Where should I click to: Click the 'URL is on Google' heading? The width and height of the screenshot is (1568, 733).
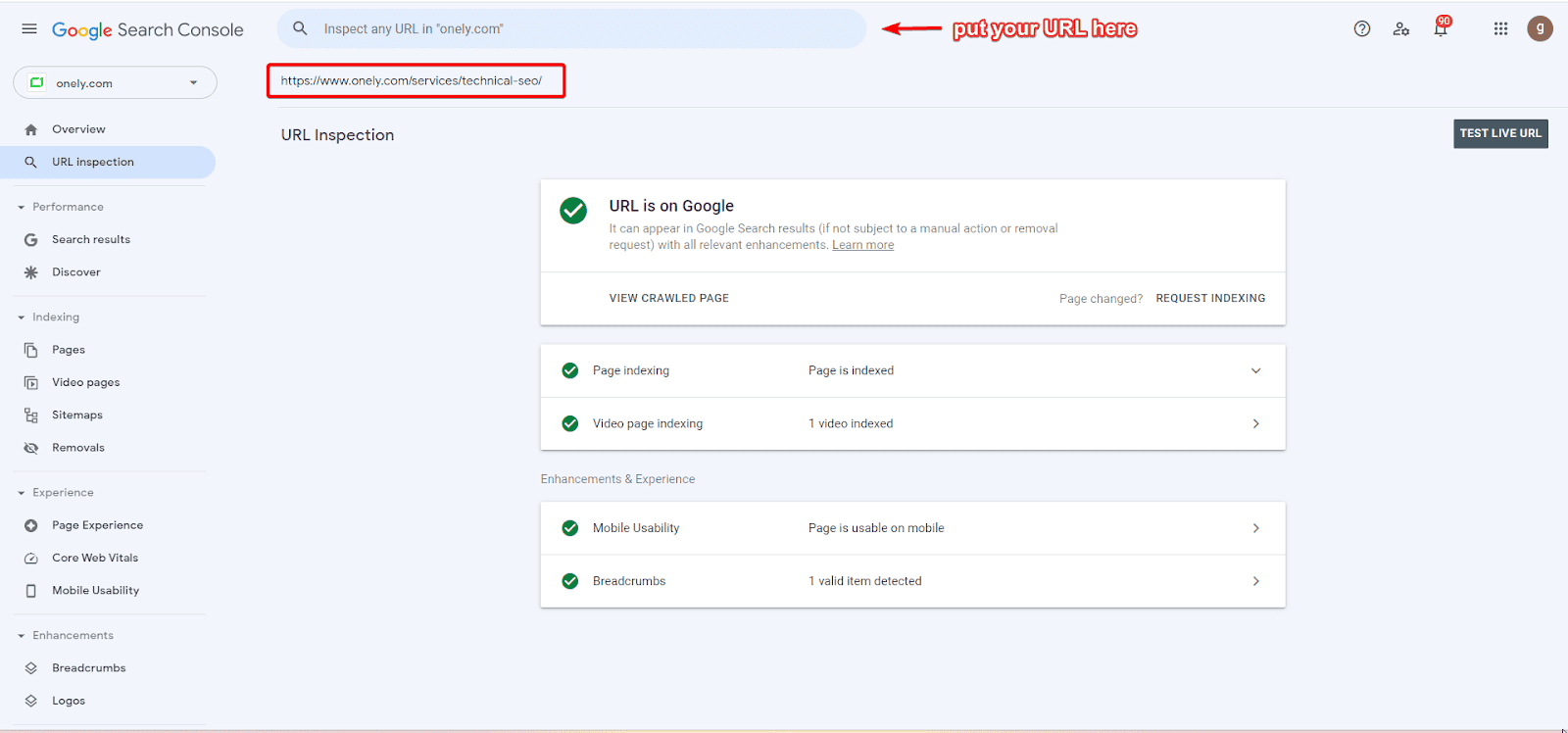point(671,206)
